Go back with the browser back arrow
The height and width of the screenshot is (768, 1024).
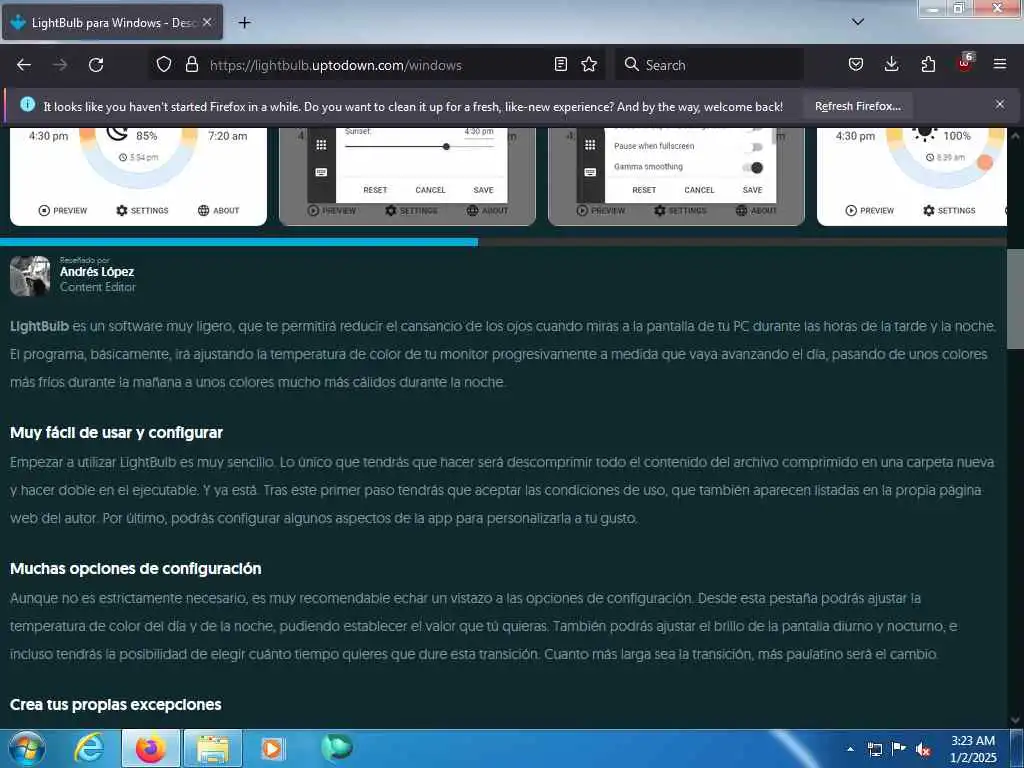pos(24,65)
